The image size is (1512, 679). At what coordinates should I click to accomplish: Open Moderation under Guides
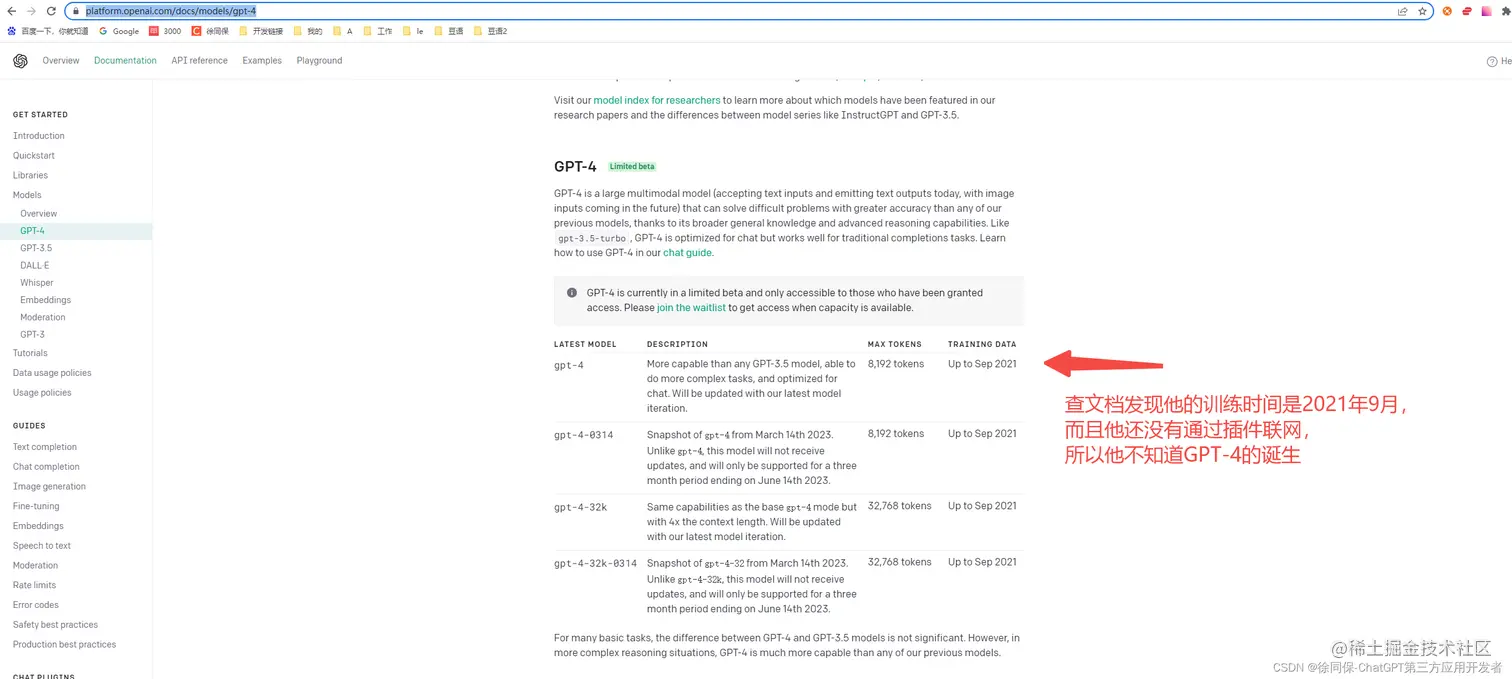(36, 566)
